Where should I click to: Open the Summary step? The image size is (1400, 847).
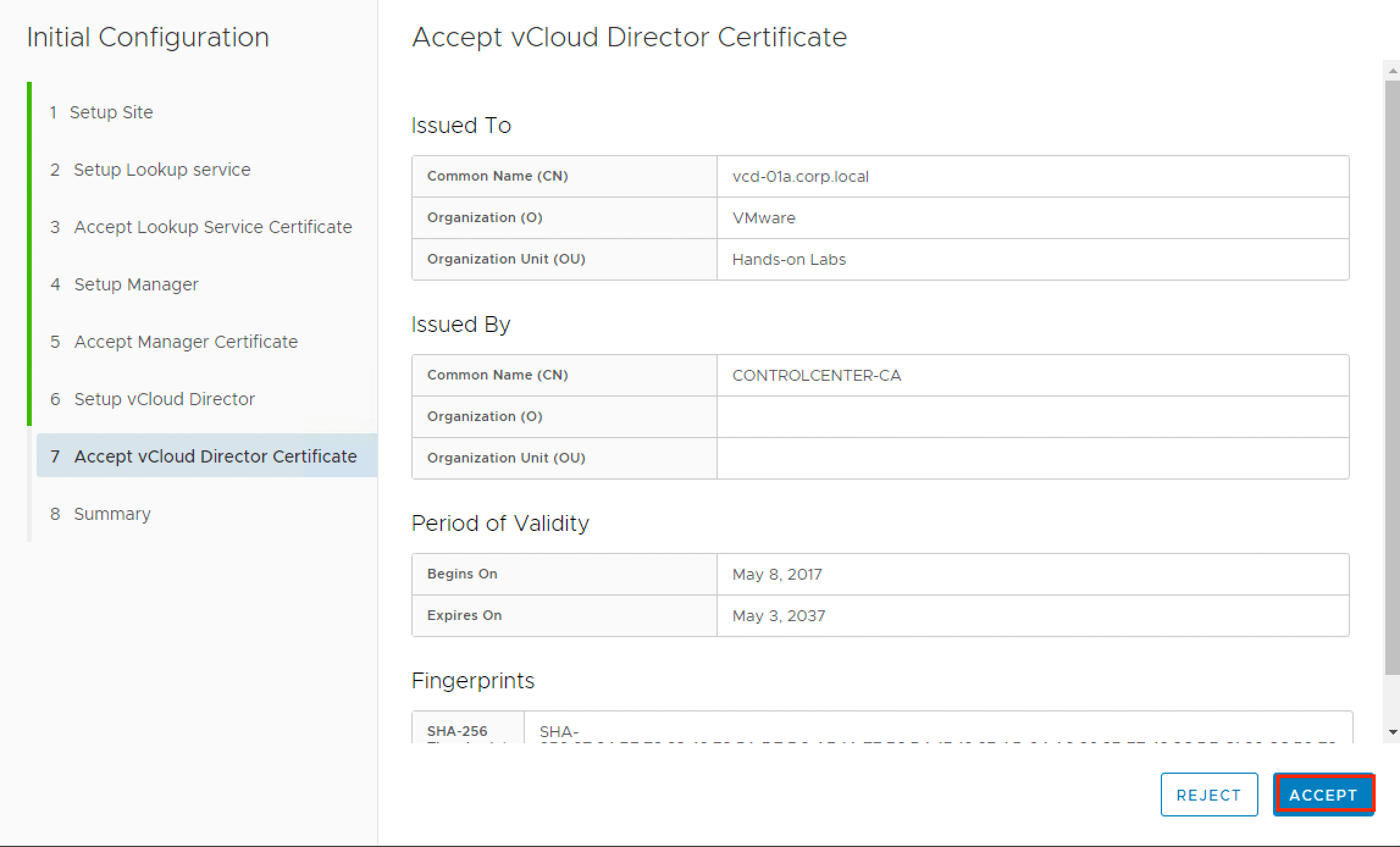[112, 514]
